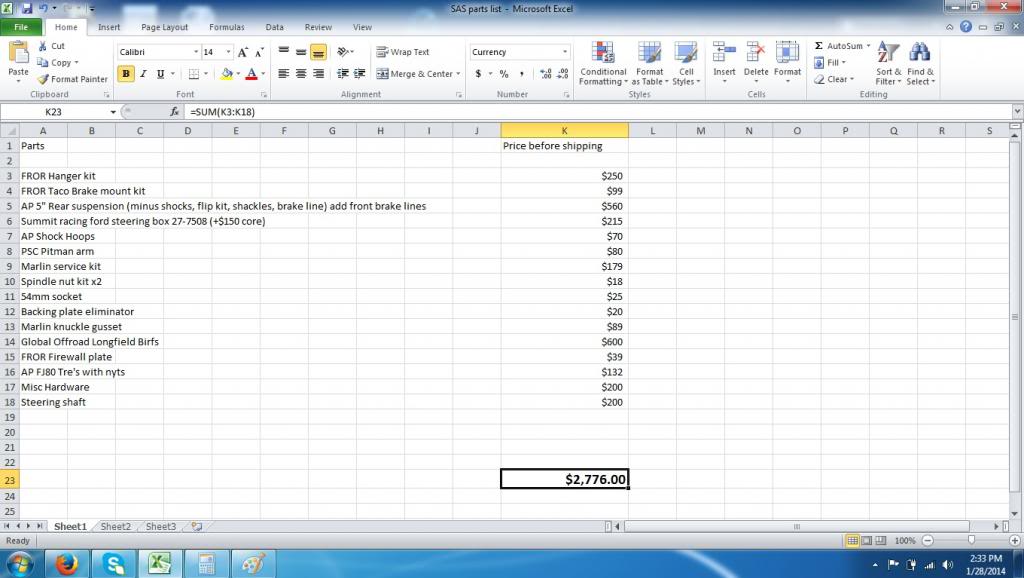Open Find & Select menu
Screen dimensions: 1024x578
(920, 63)
